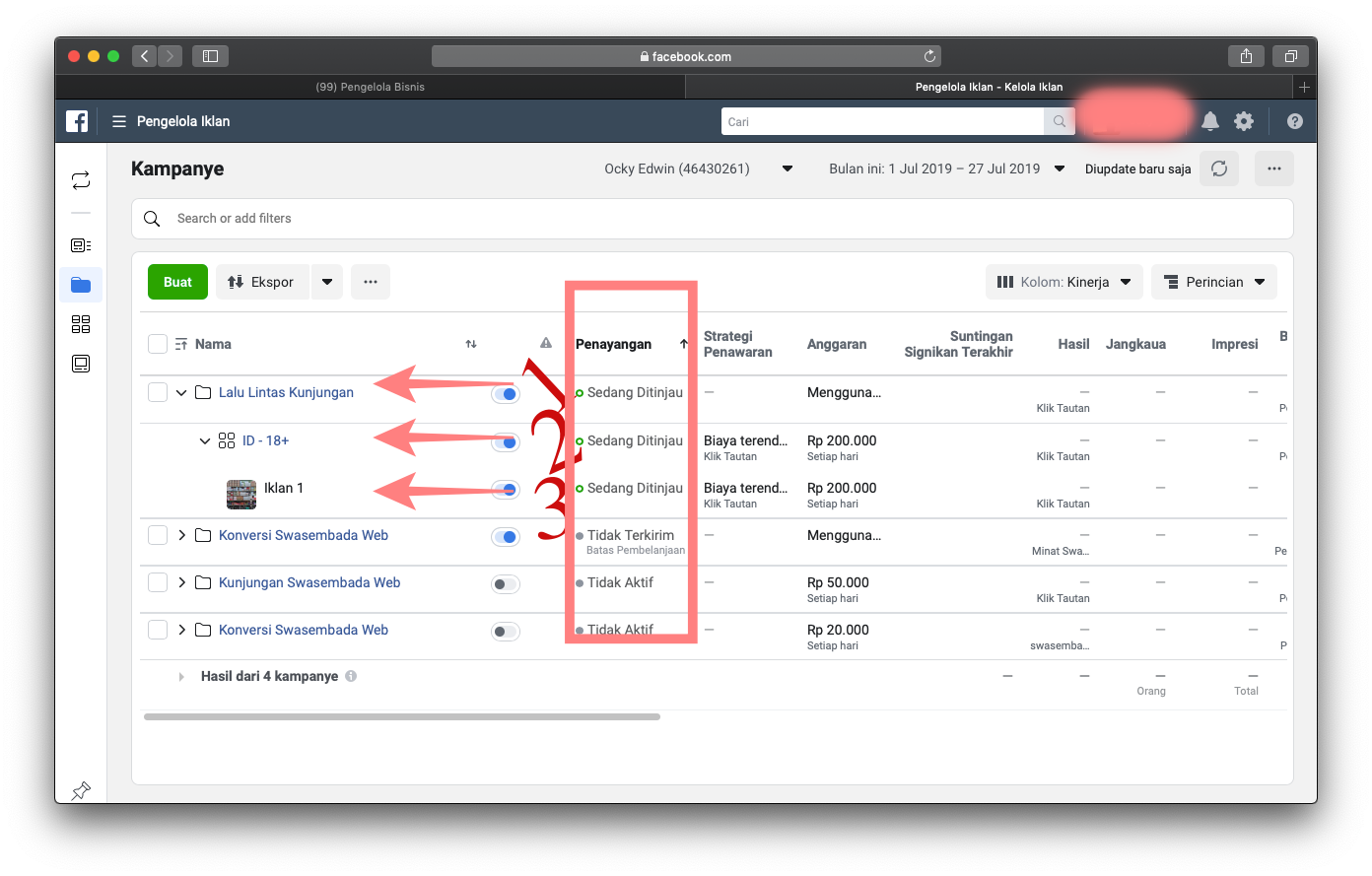Viewport: 1372px width, 876px height.
Task: Open ID - 18+ ad set link
Action: [x=265, y=440]
